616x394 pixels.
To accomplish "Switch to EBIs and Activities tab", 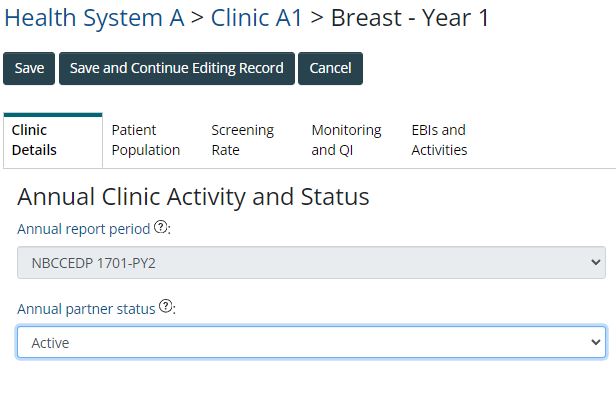I will pyautogui.click(x=439, y=140).
